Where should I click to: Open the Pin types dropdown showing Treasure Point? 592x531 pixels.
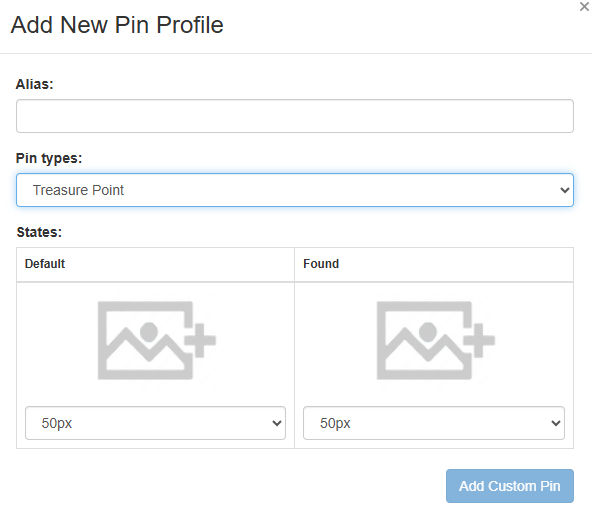point(295,190)
